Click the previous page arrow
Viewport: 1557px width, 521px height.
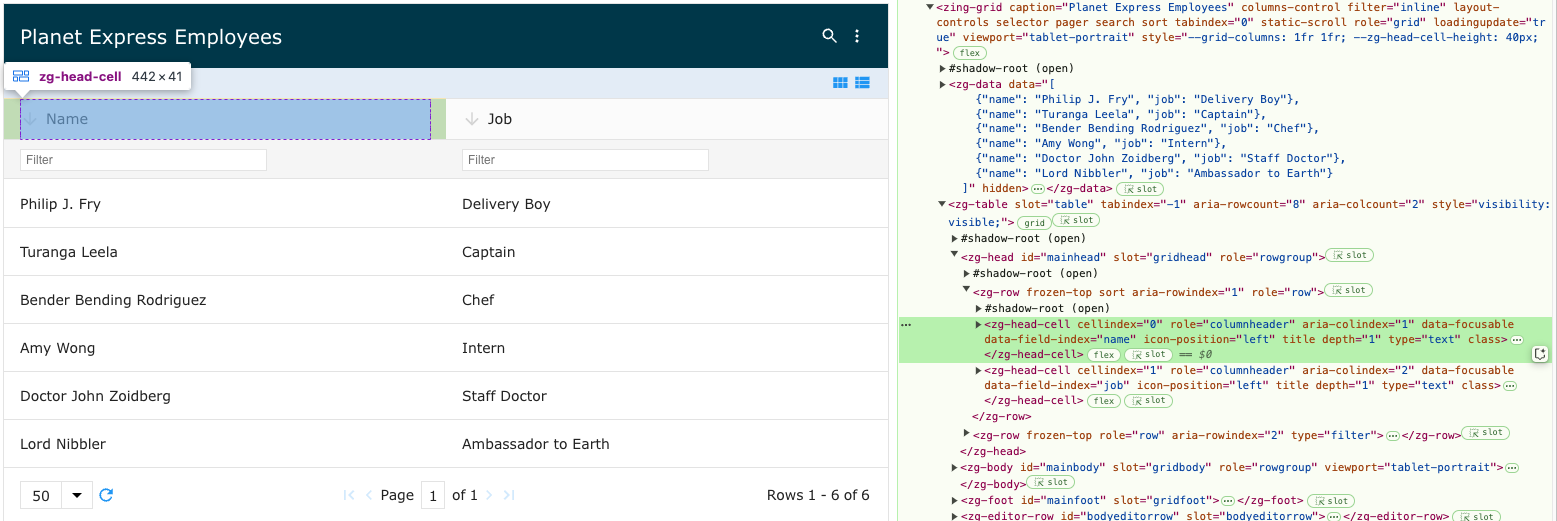pos(368,495)
